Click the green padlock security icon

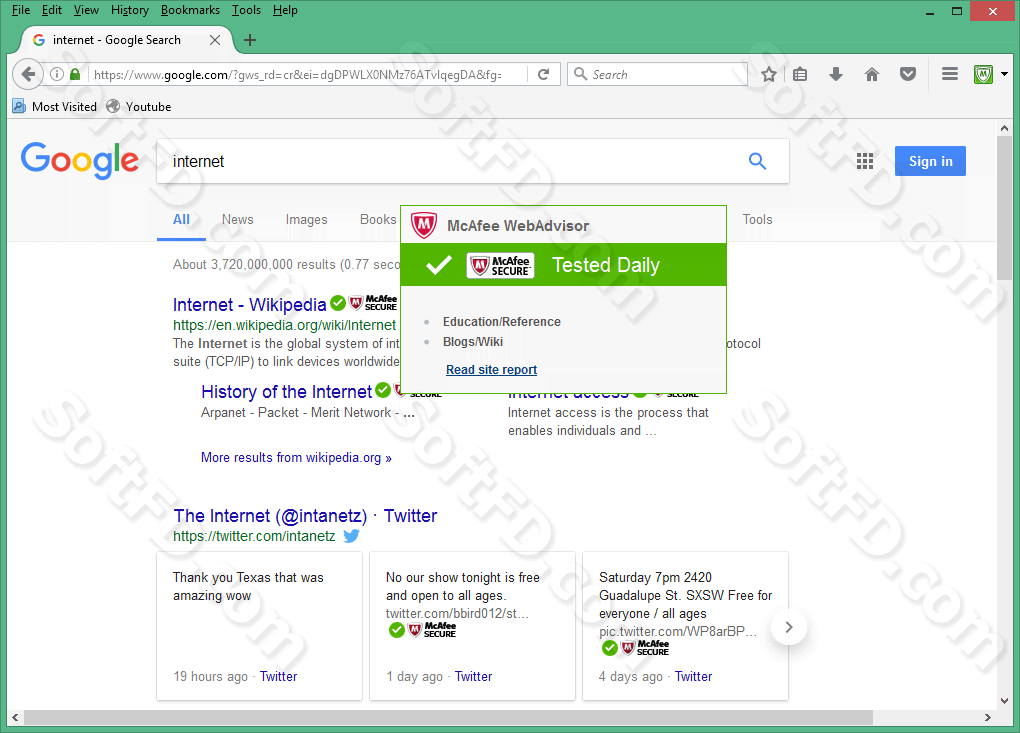tap(75, 74)
